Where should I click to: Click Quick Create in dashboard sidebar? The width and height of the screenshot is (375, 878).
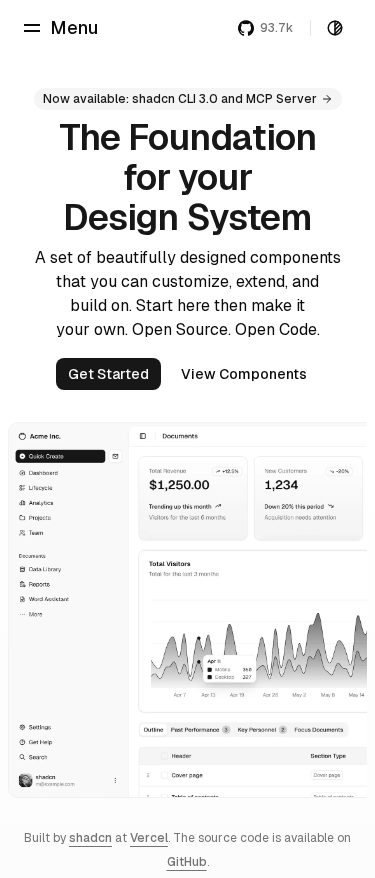coord(60,456)
